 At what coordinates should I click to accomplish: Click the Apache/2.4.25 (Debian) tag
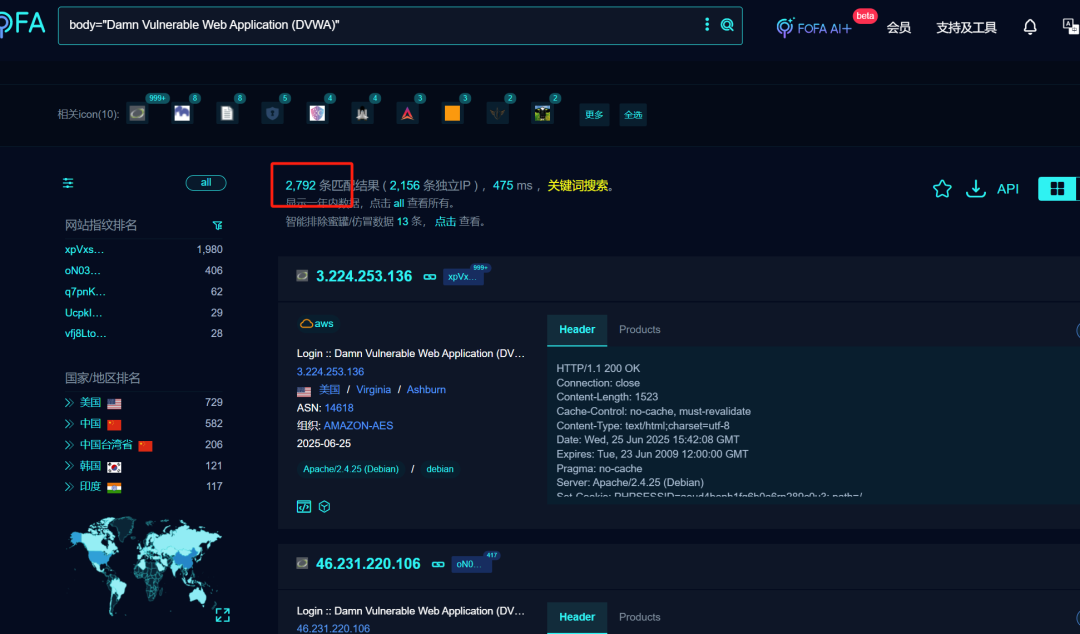pos(351,469)
